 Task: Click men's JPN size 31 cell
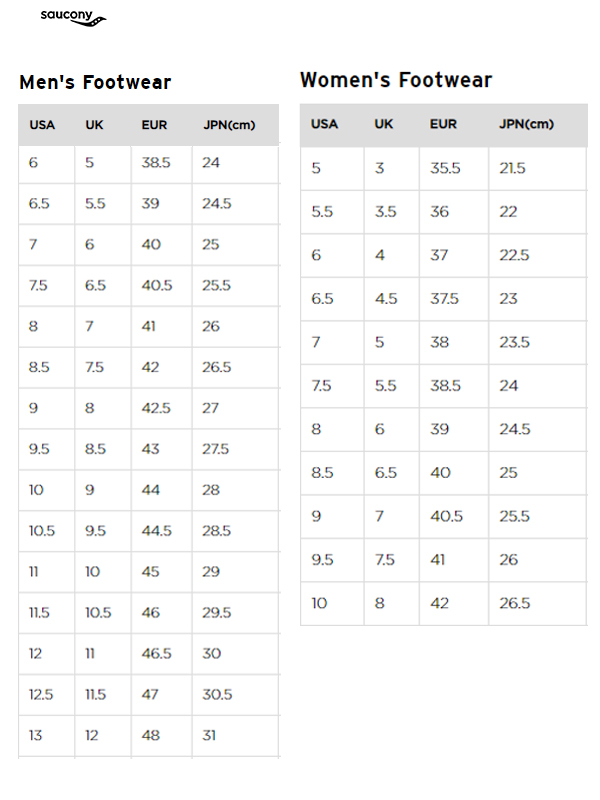click(211, 735)
